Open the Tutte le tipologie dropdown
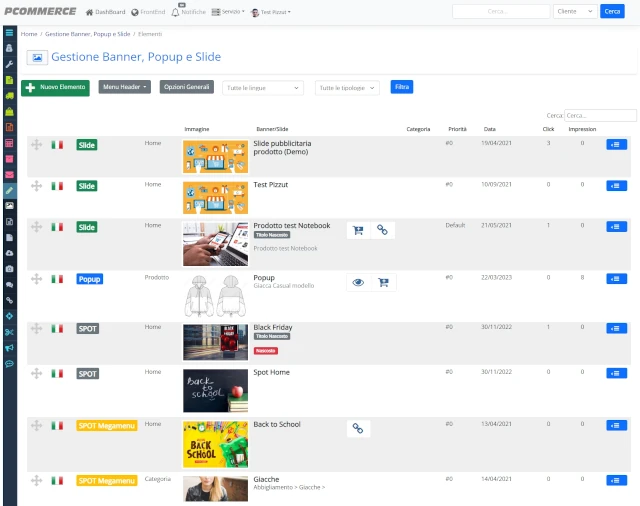Image resolution: width=640 pixels, height=506 pixels. click(x=347, y=88)
